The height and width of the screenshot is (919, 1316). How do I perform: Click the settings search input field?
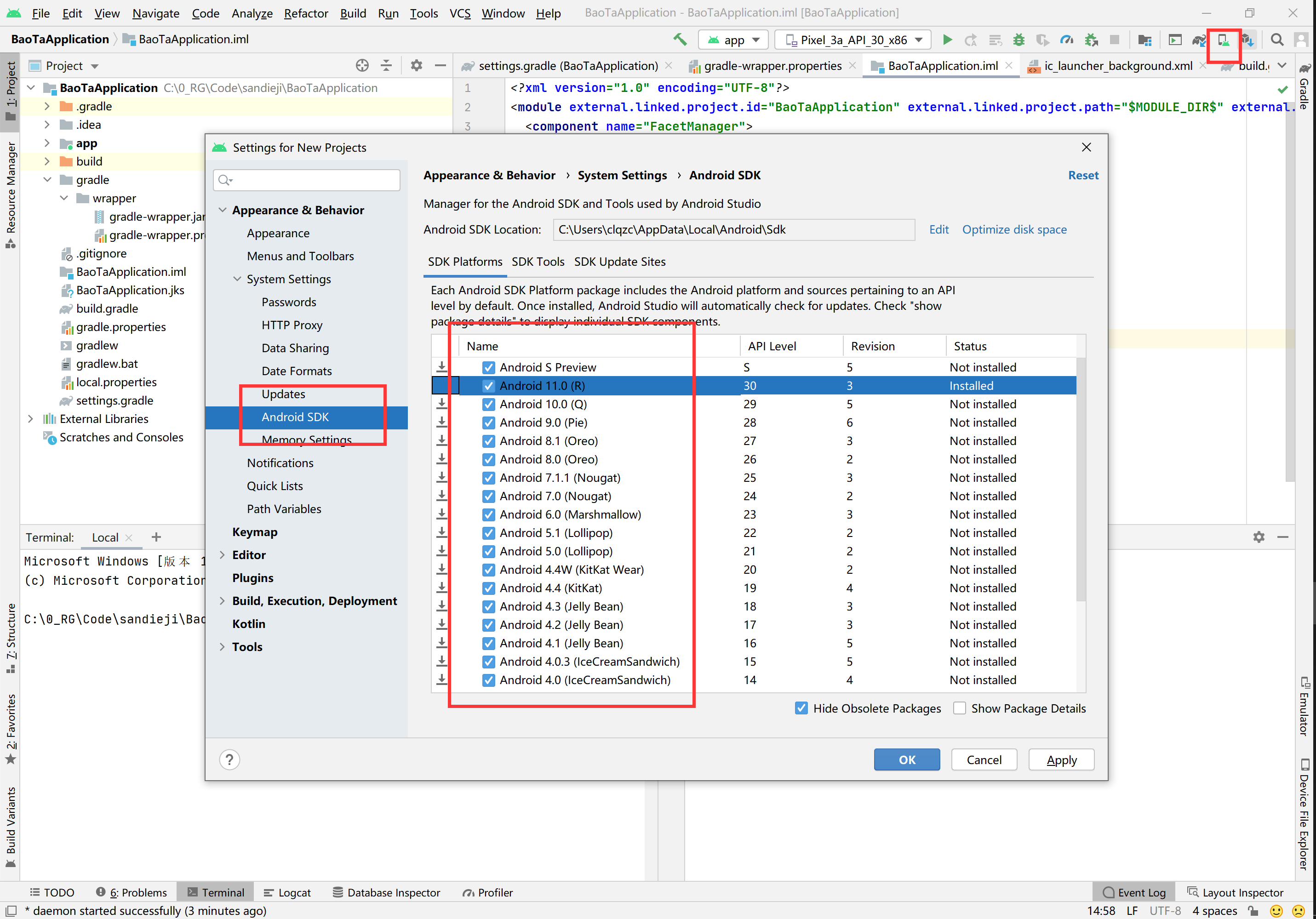pyautogui.click(x=307, y=180)
